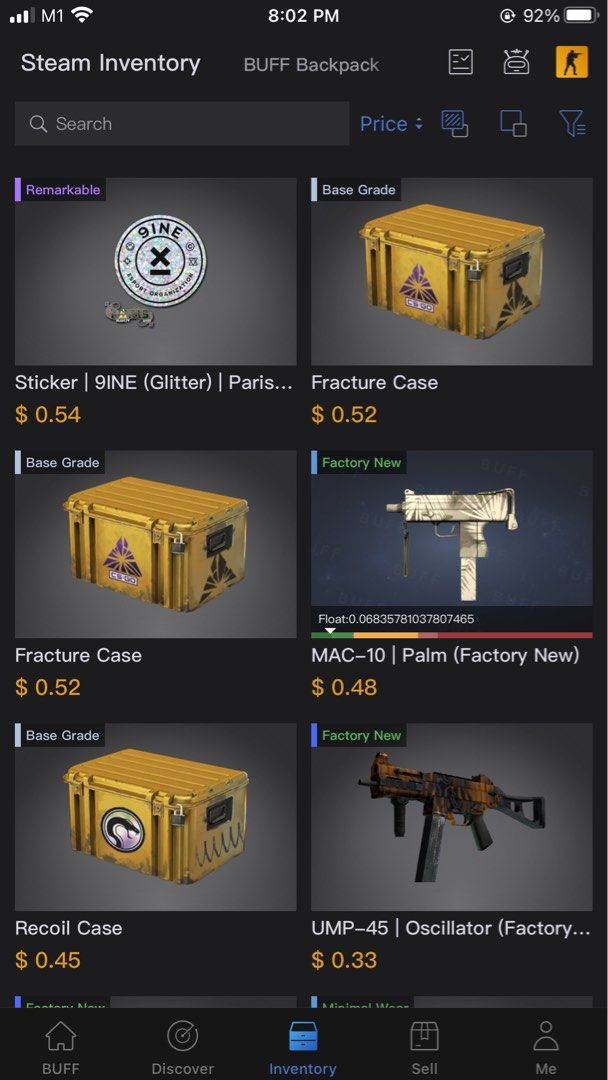
Task: Open the checklist icon in top bar
Action: [461, 63]
